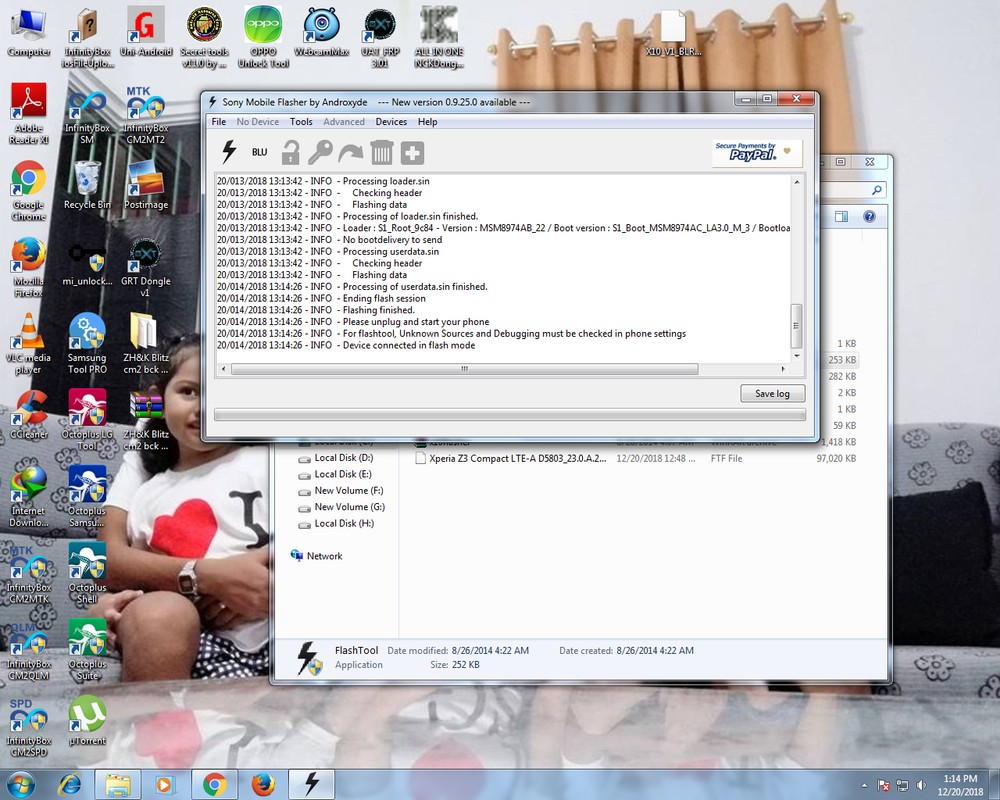Open the mi_unlock desktop icon

click(87, 264)
